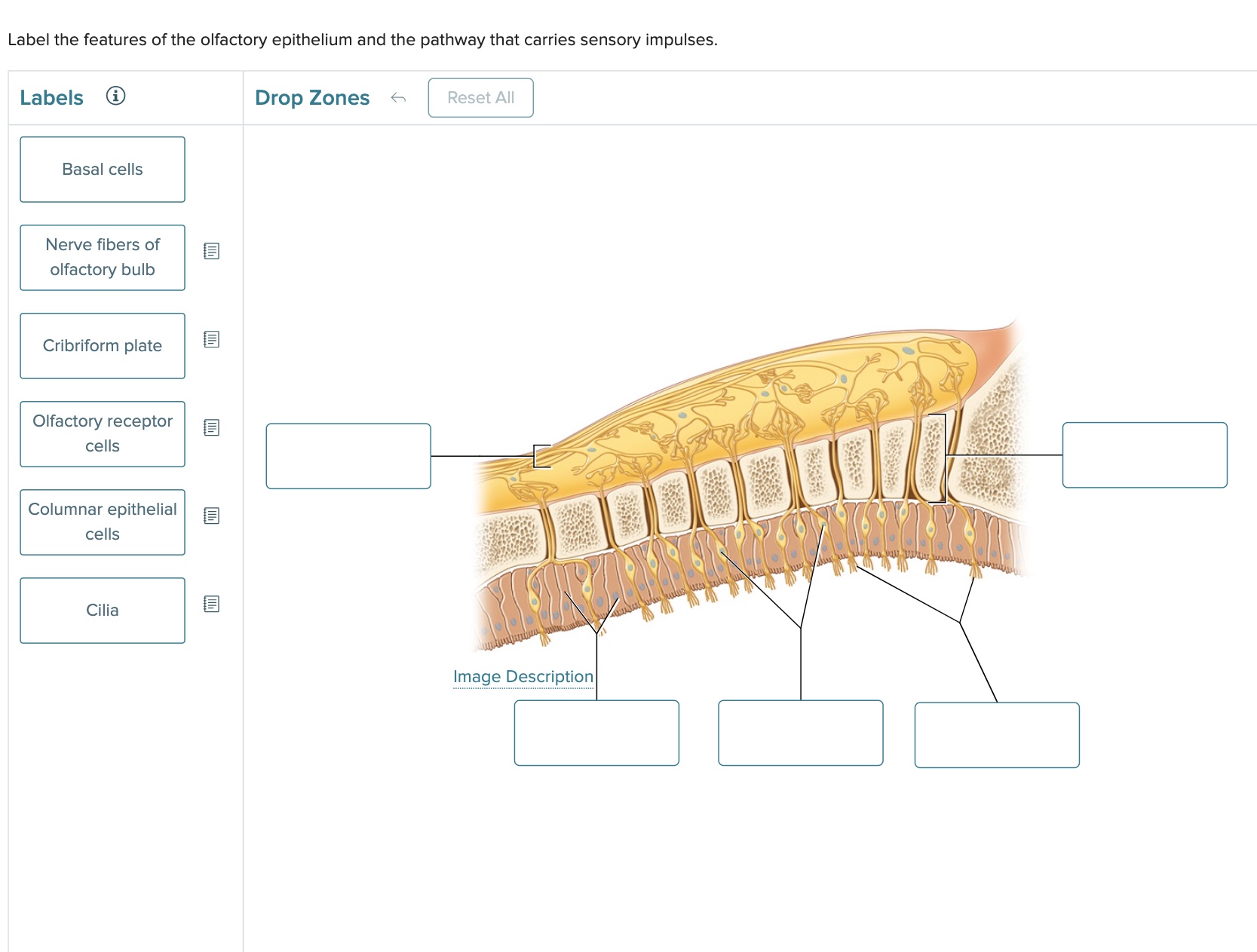The height and width of the screenshot is (952, 1257).
Task: Click the bottom-right drop zone box
Action: coord(996,734)
